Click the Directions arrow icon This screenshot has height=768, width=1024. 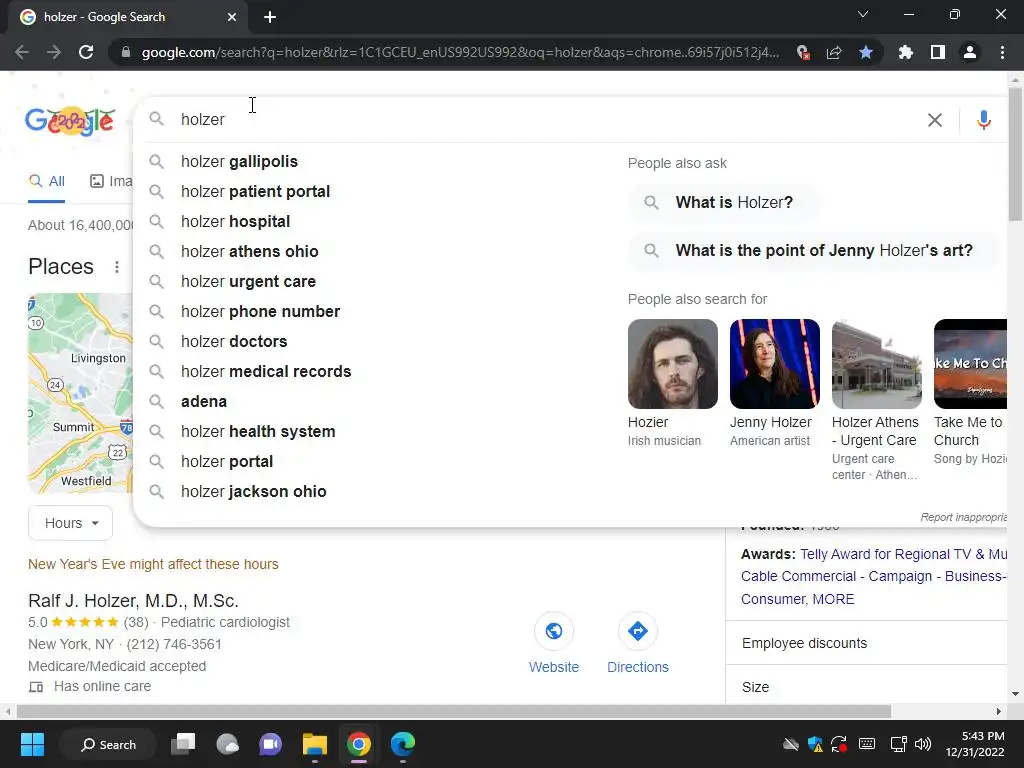(637, 631)
